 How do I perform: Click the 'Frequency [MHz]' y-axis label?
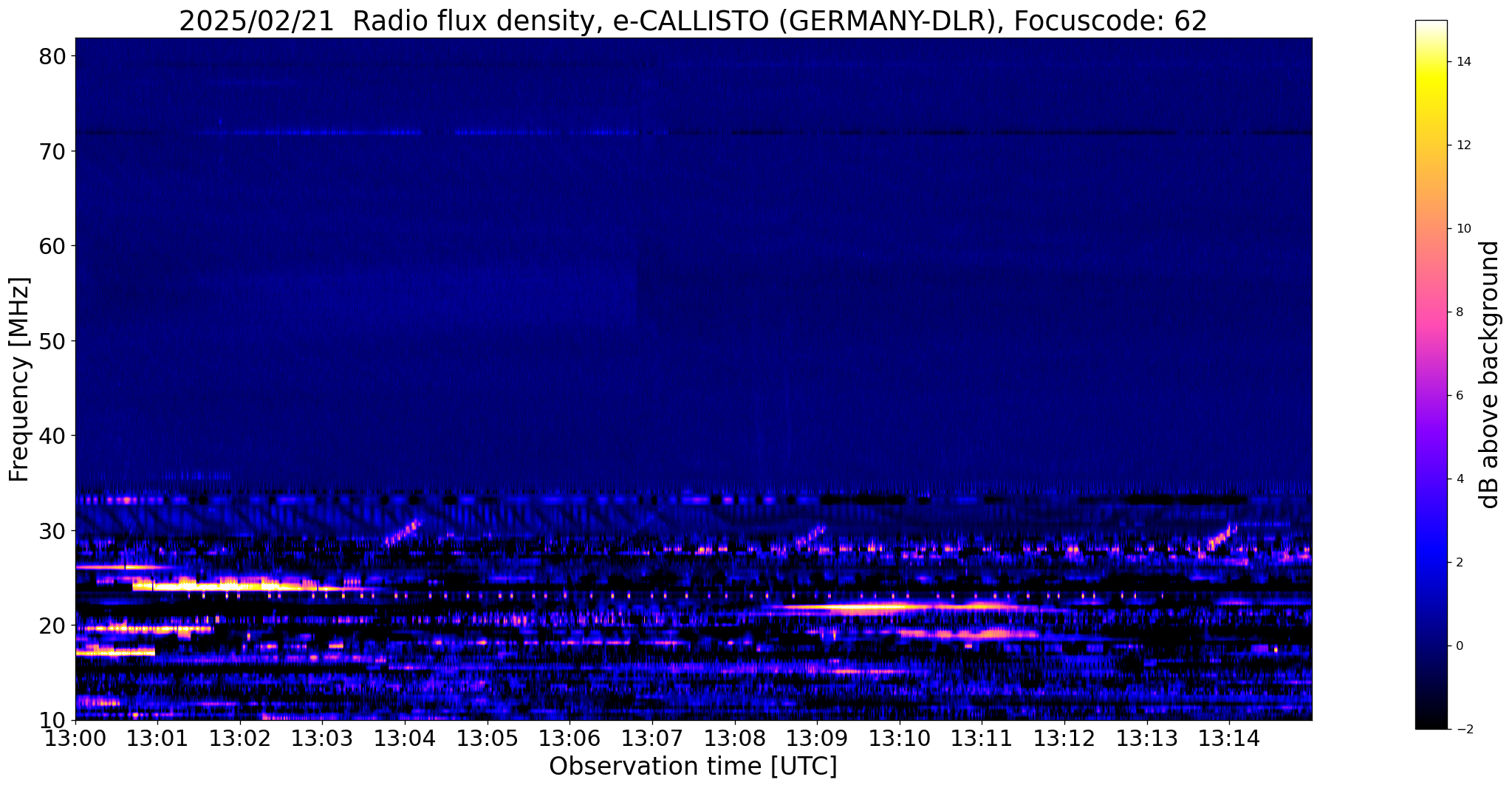tap(19, 380)
